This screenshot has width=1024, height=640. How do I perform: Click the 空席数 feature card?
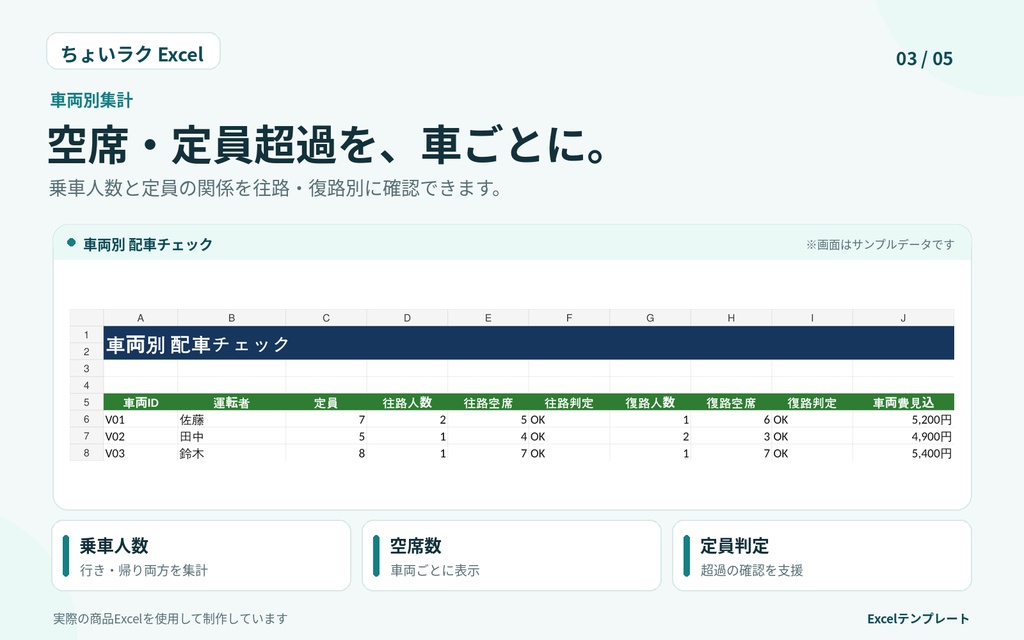tap(511, 556)
